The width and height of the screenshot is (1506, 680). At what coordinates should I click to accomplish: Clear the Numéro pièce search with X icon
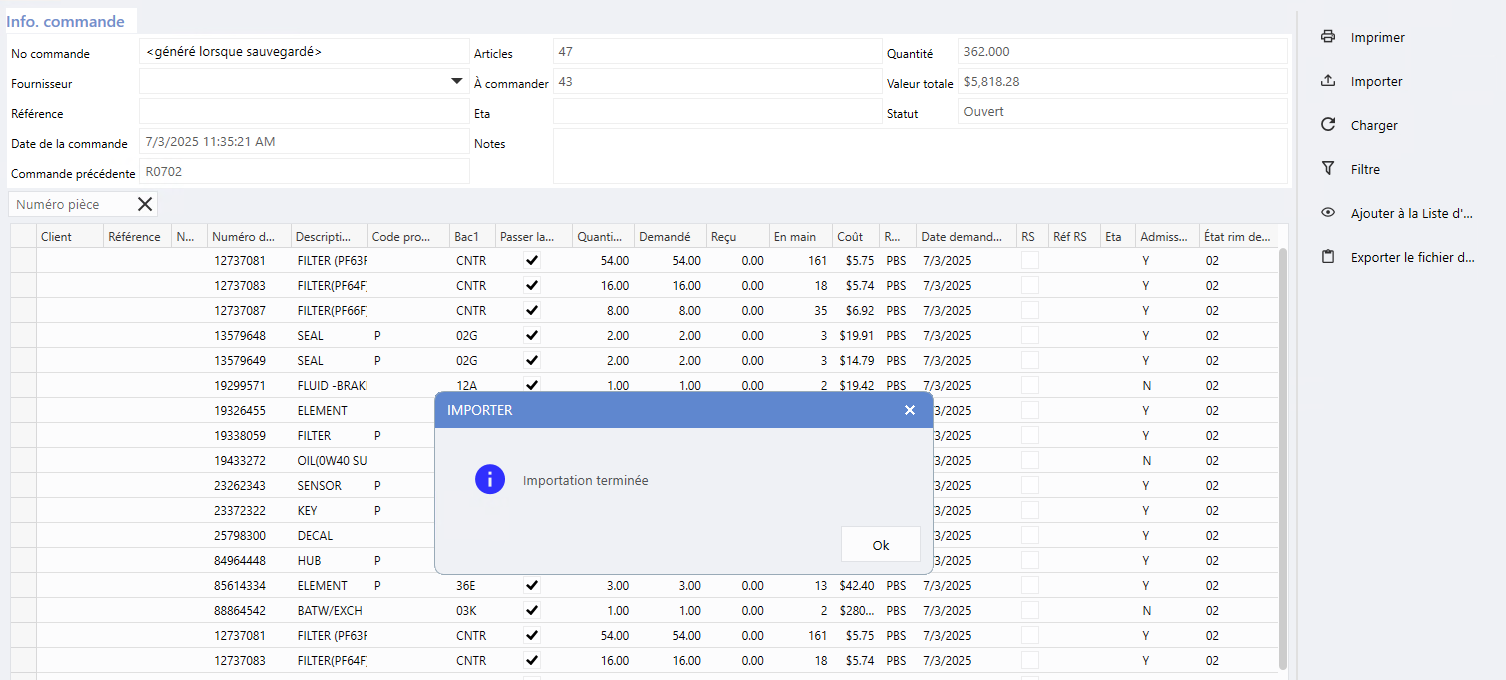tap(145, 205)
